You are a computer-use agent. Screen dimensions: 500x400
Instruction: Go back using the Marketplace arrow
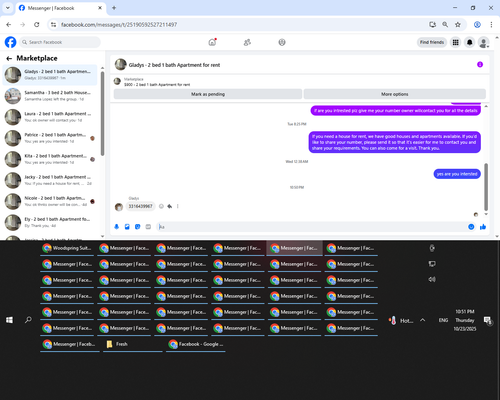click(9, 58)
